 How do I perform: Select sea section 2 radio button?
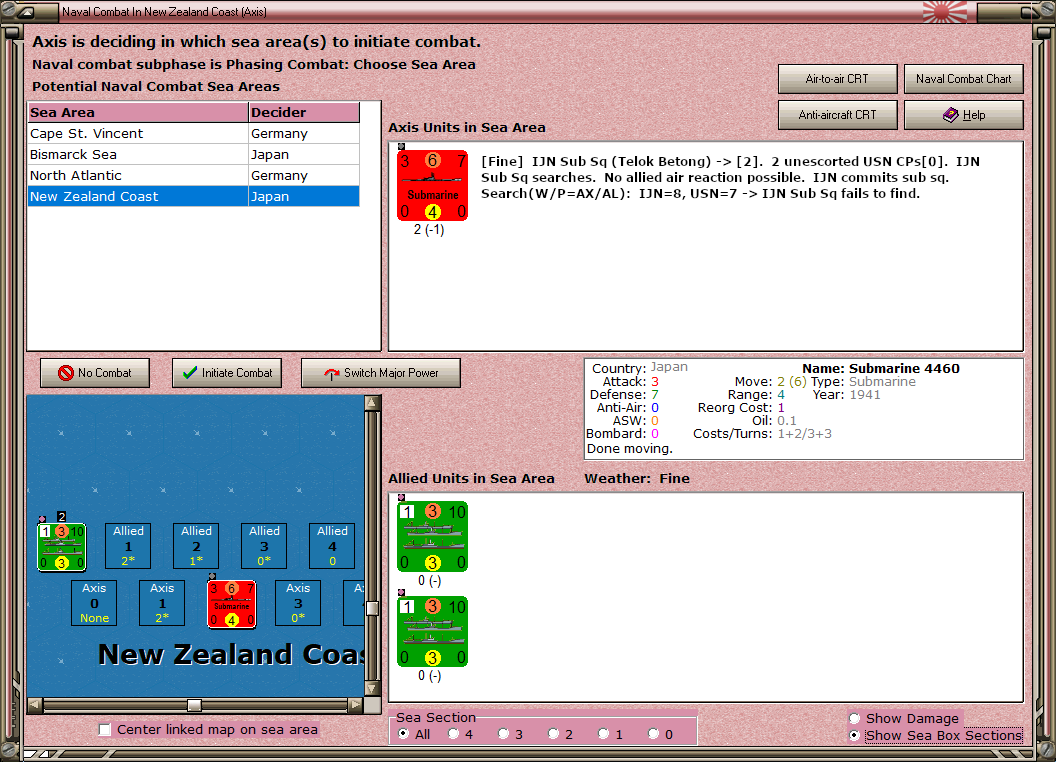[553, 734]
